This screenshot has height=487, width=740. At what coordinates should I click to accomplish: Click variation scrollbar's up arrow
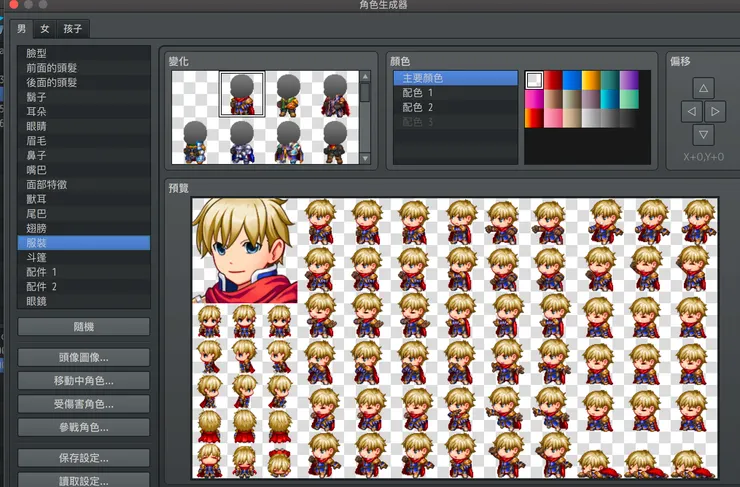tap(365, 76)
